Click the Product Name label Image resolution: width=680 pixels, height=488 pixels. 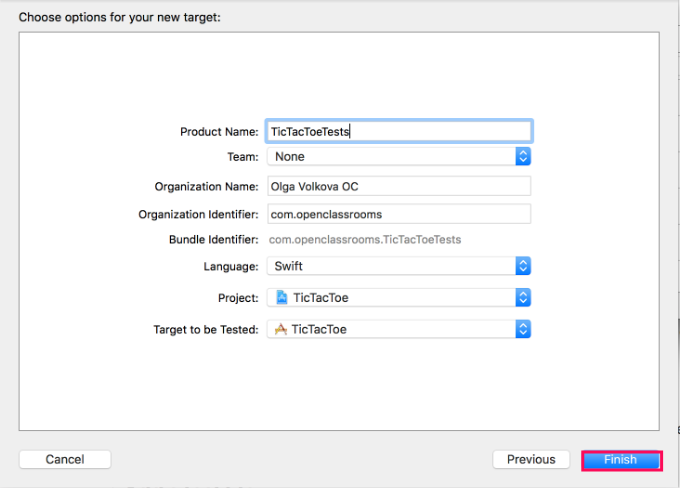[x=219, y=132]
